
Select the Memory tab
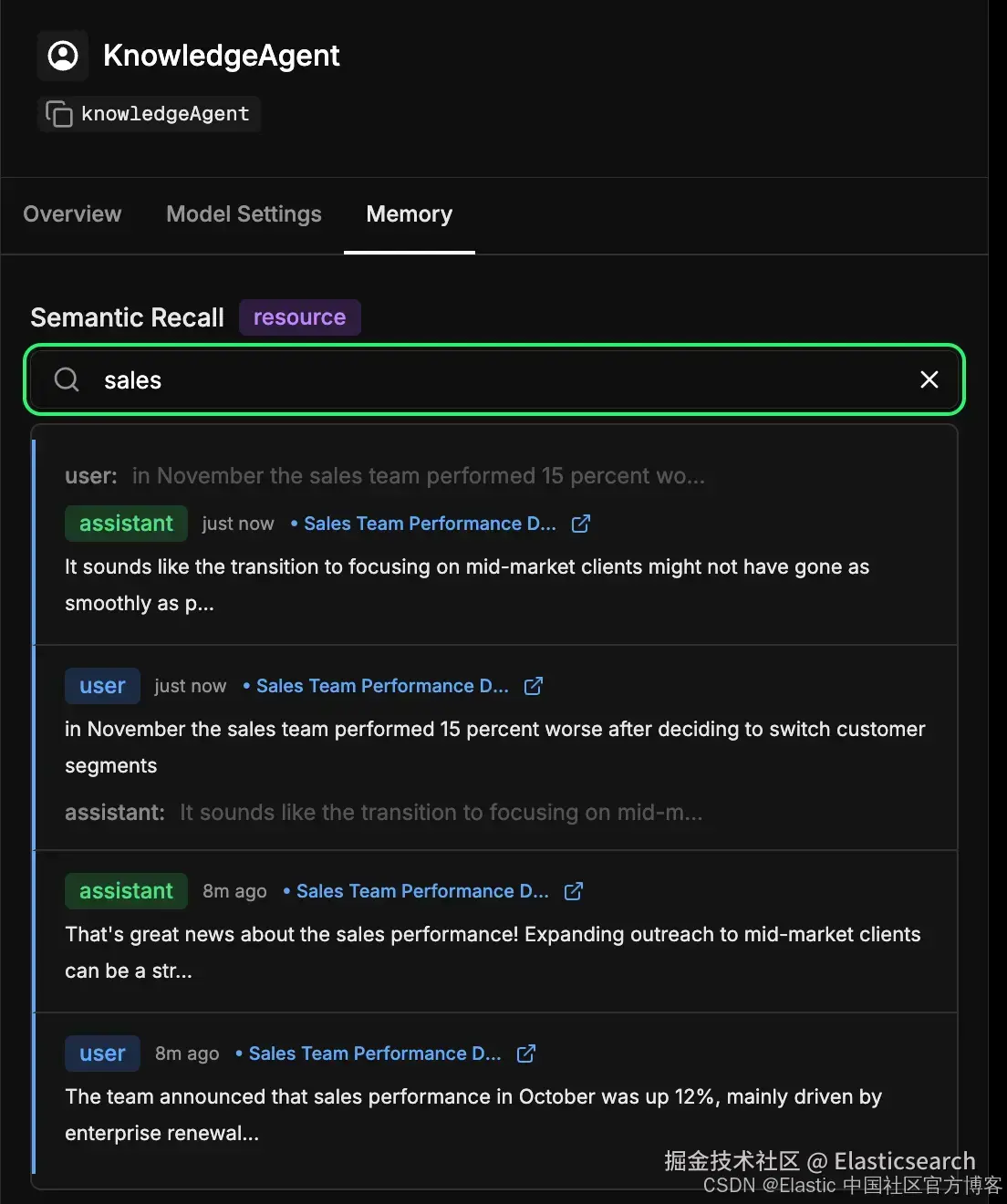[x=409, y=214]
